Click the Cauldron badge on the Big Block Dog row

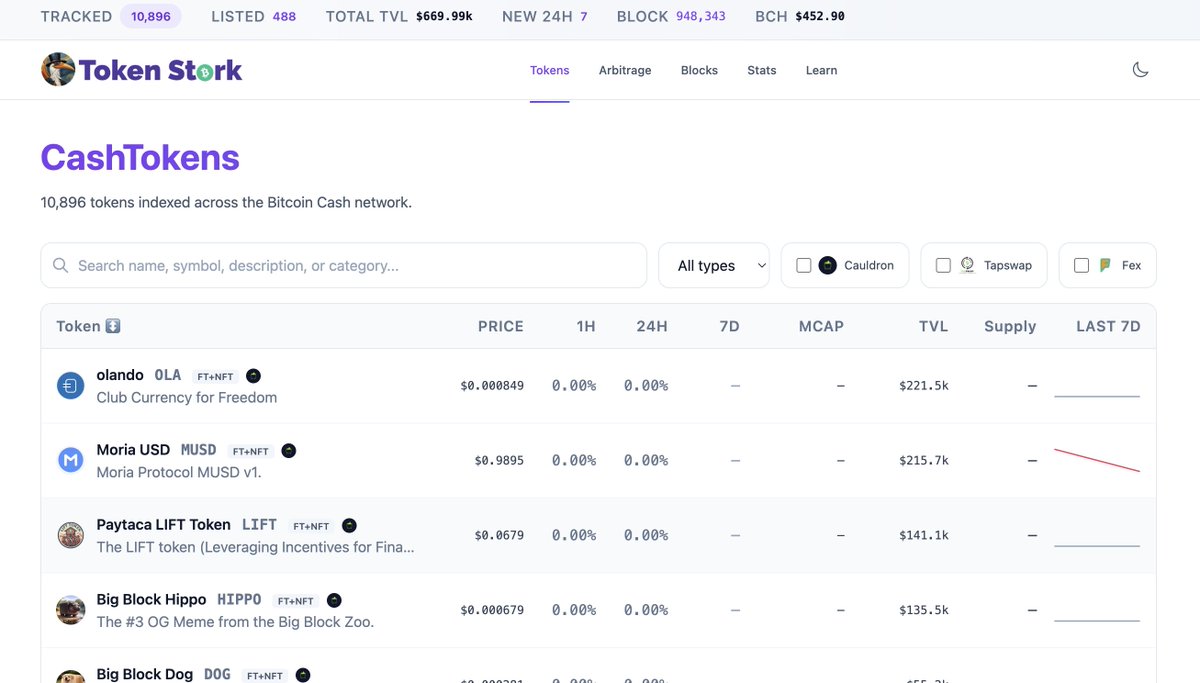coord(303,675)
